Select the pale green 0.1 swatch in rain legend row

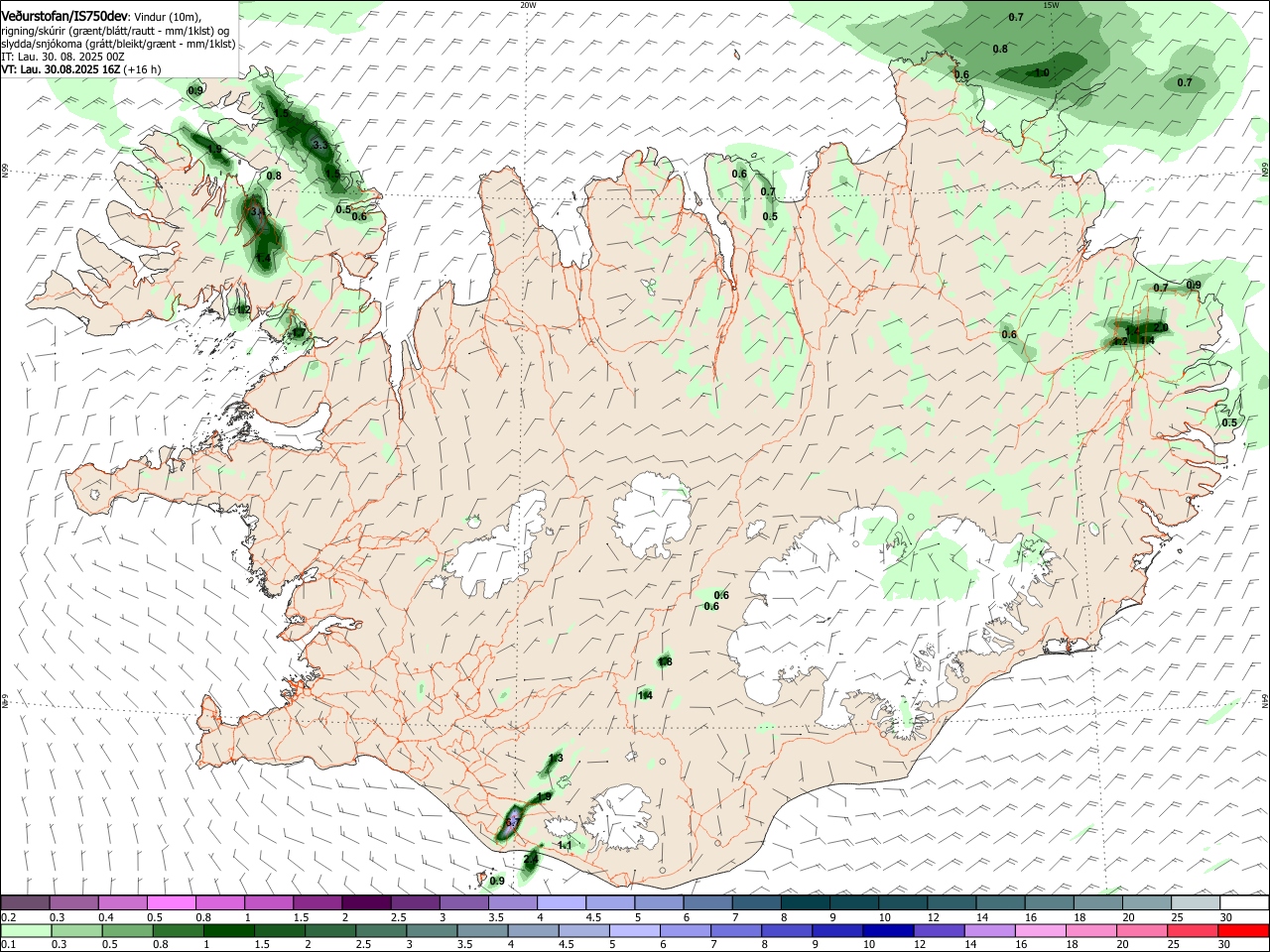(x=26, y=931)
